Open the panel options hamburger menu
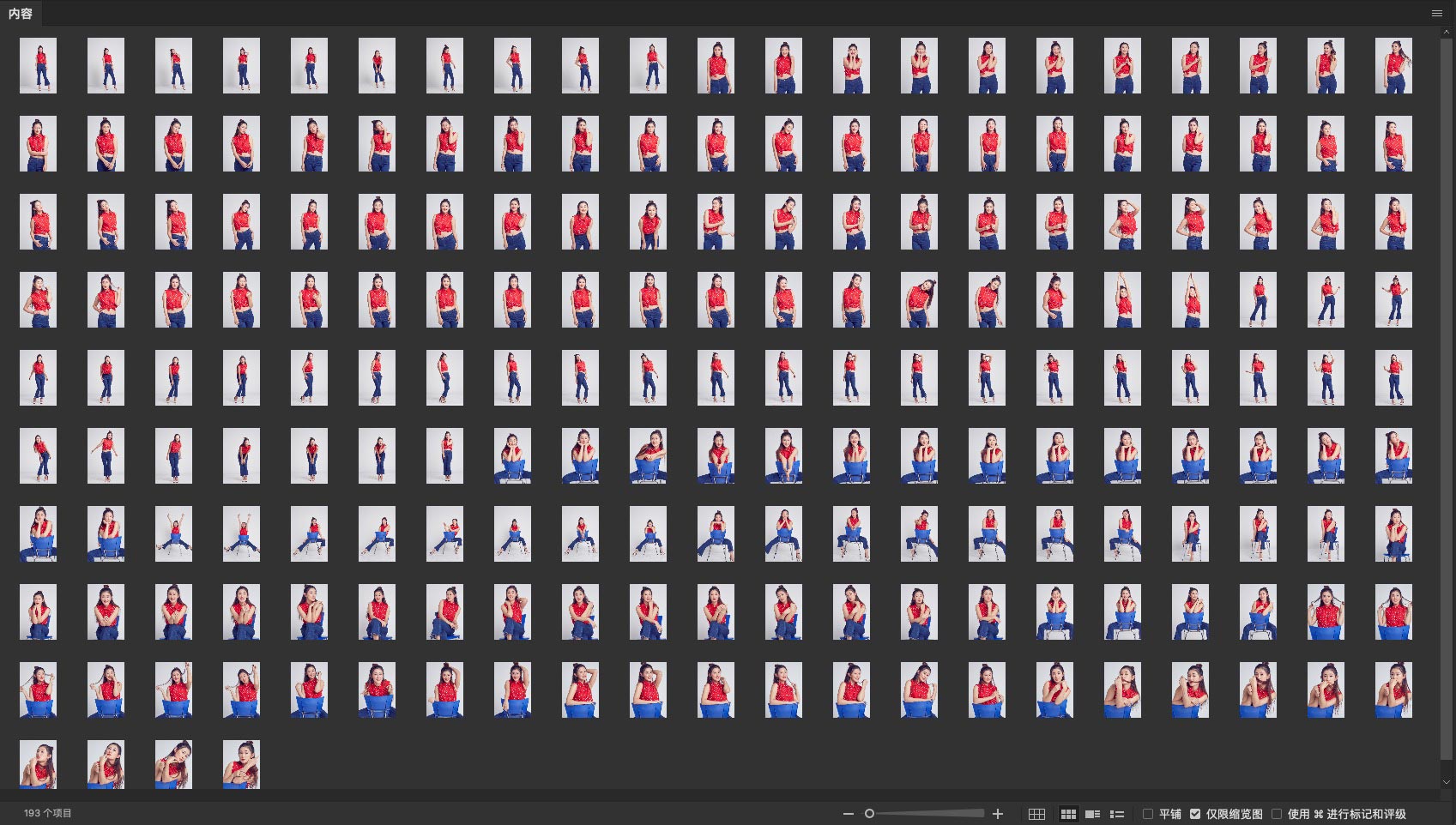 point(1436,13)
